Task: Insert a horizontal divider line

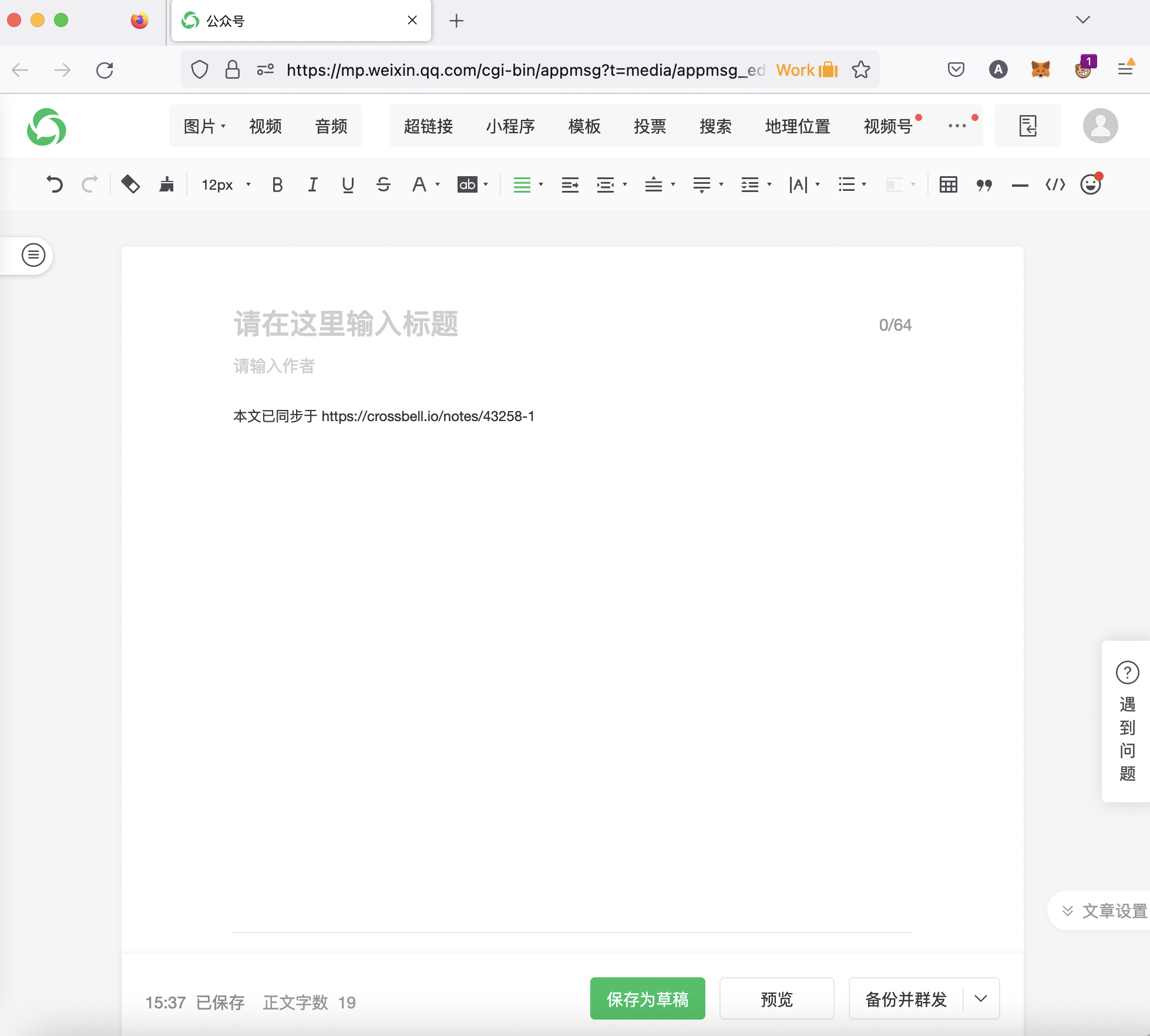Action: [x=1020, y=185]
